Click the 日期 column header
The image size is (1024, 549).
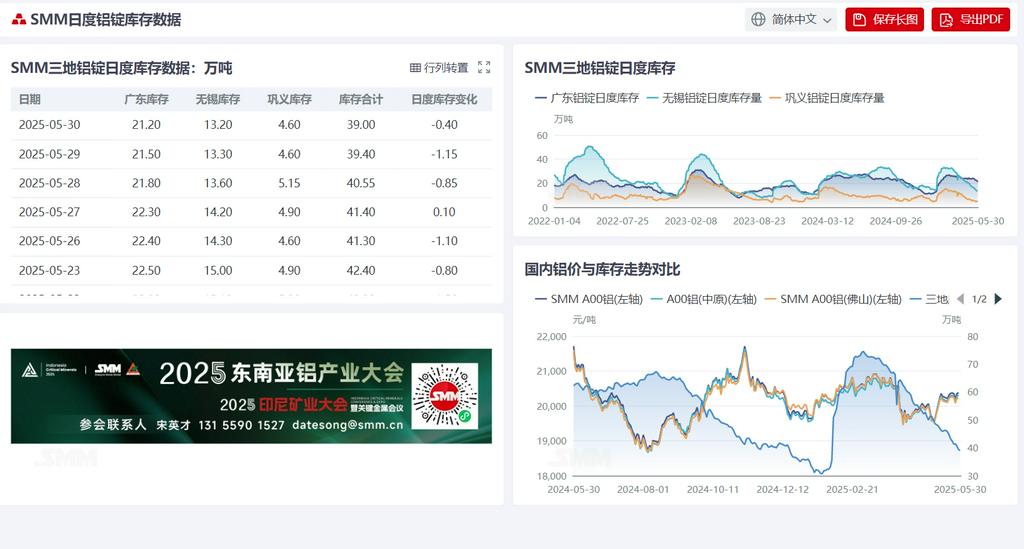pos(29,99)
